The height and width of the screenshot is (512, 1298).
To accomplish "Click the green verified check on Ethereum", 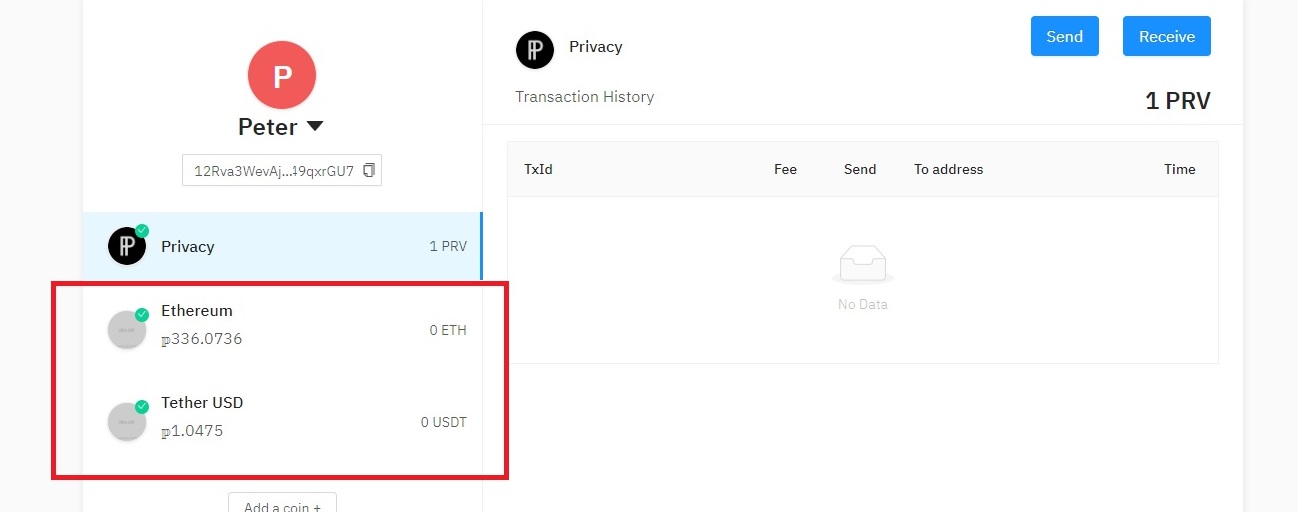I will pos(142,314).
